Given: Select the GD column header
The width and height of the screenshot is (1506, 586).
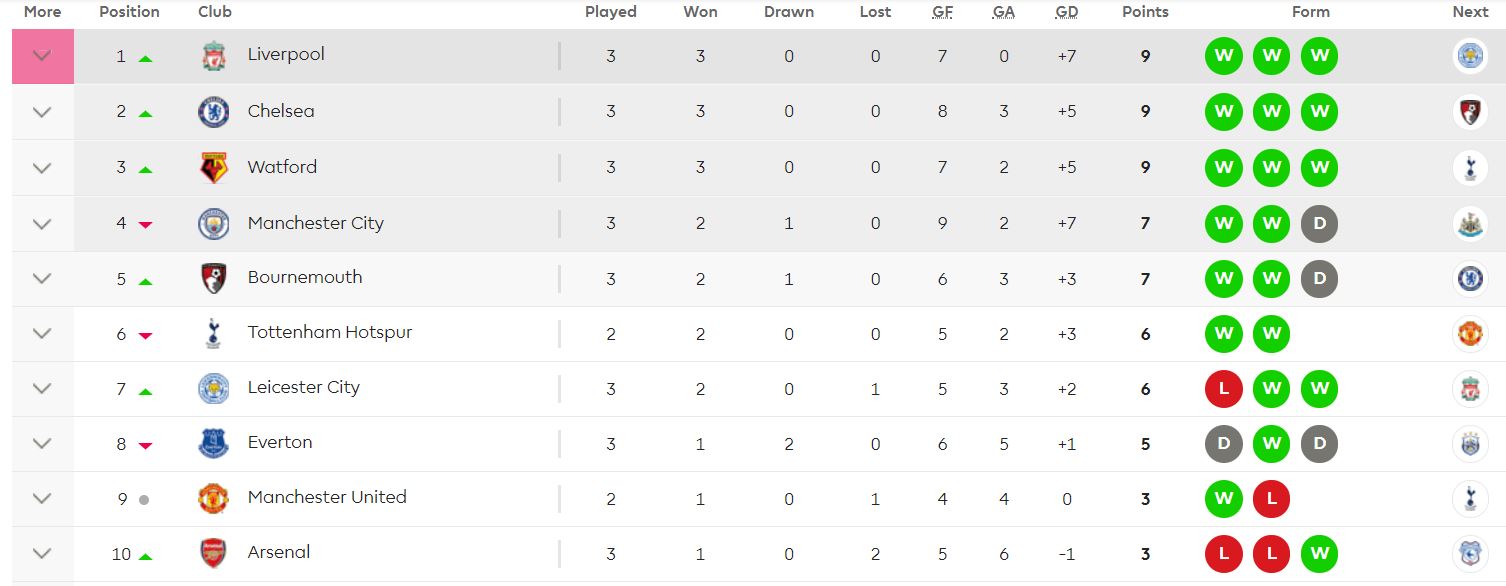Looking at the screenshot, I should [1066, 12].
